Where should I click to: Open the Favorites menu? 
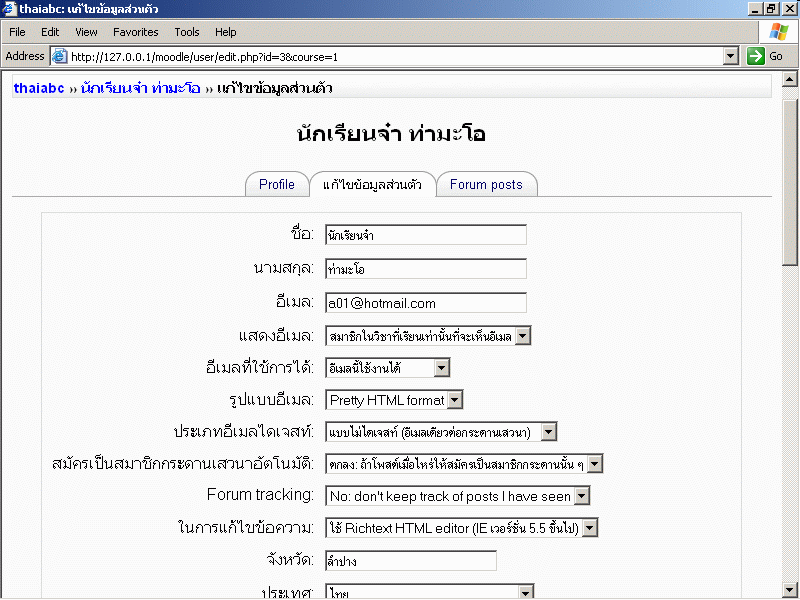[135, 32]
